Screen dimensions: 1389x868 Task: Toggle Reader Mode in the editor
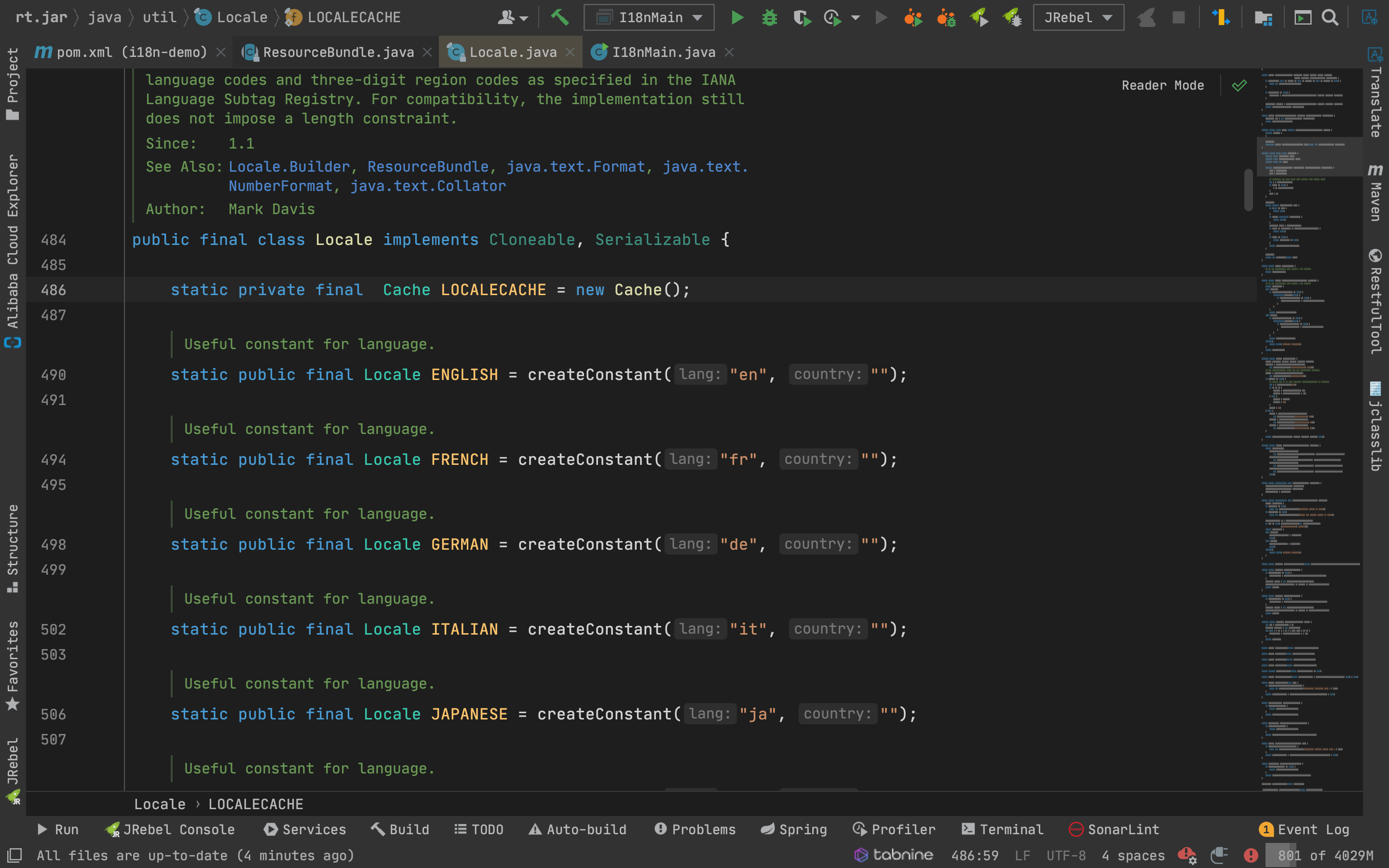tap(1162, 85)
